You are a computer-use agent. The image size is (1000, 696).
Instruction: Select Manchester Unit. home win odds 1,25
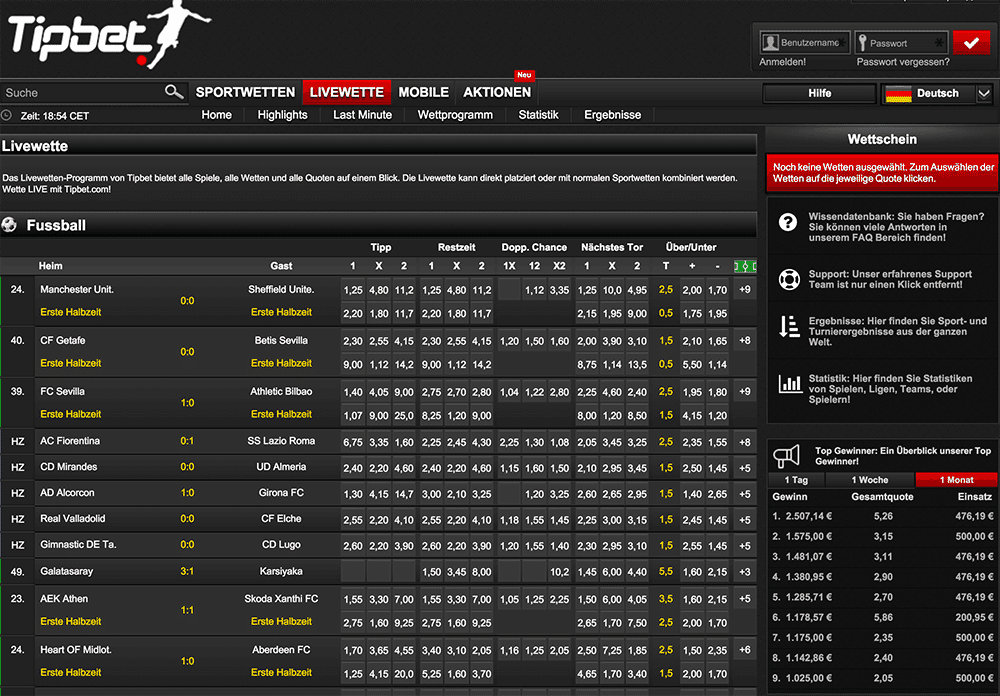pyautogui.click(x=353, y=290)
